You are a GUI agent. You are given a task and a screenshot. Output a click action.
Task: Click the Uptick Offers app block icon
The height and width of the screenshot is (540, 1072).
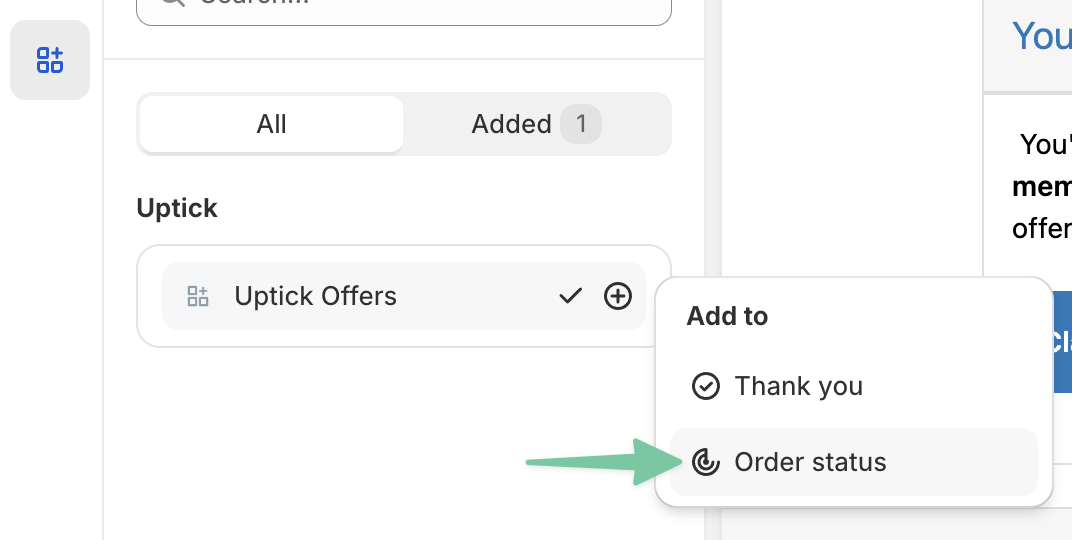click(198, 296)
